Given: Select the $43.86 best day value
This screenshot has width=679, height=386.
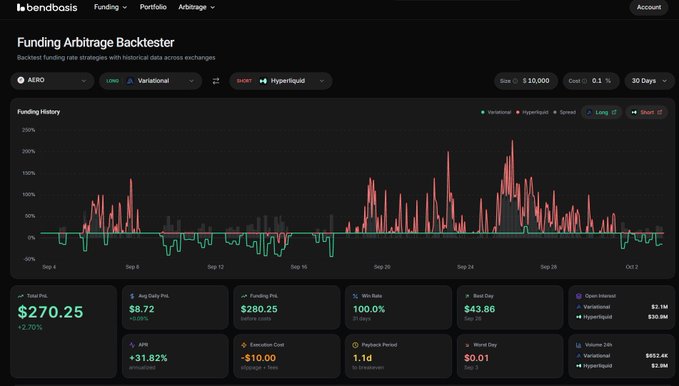Looking at the screenshot, I should 479,309.
